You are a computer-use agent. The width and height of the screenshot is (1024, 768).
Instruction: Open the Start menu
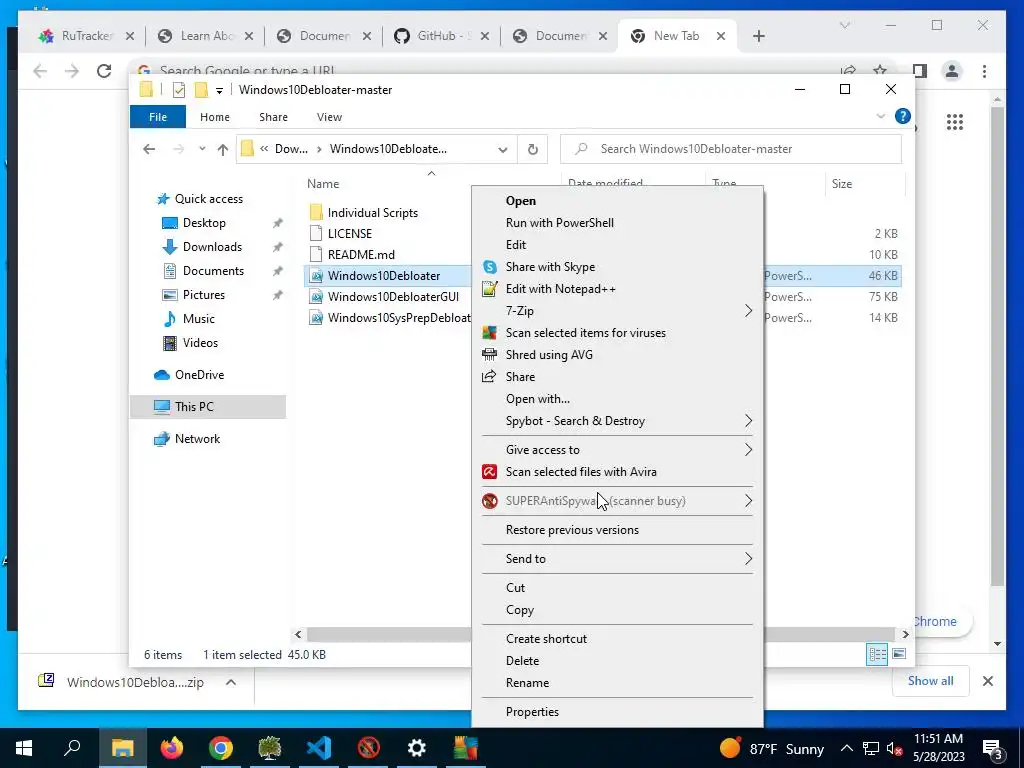point(24,748)
